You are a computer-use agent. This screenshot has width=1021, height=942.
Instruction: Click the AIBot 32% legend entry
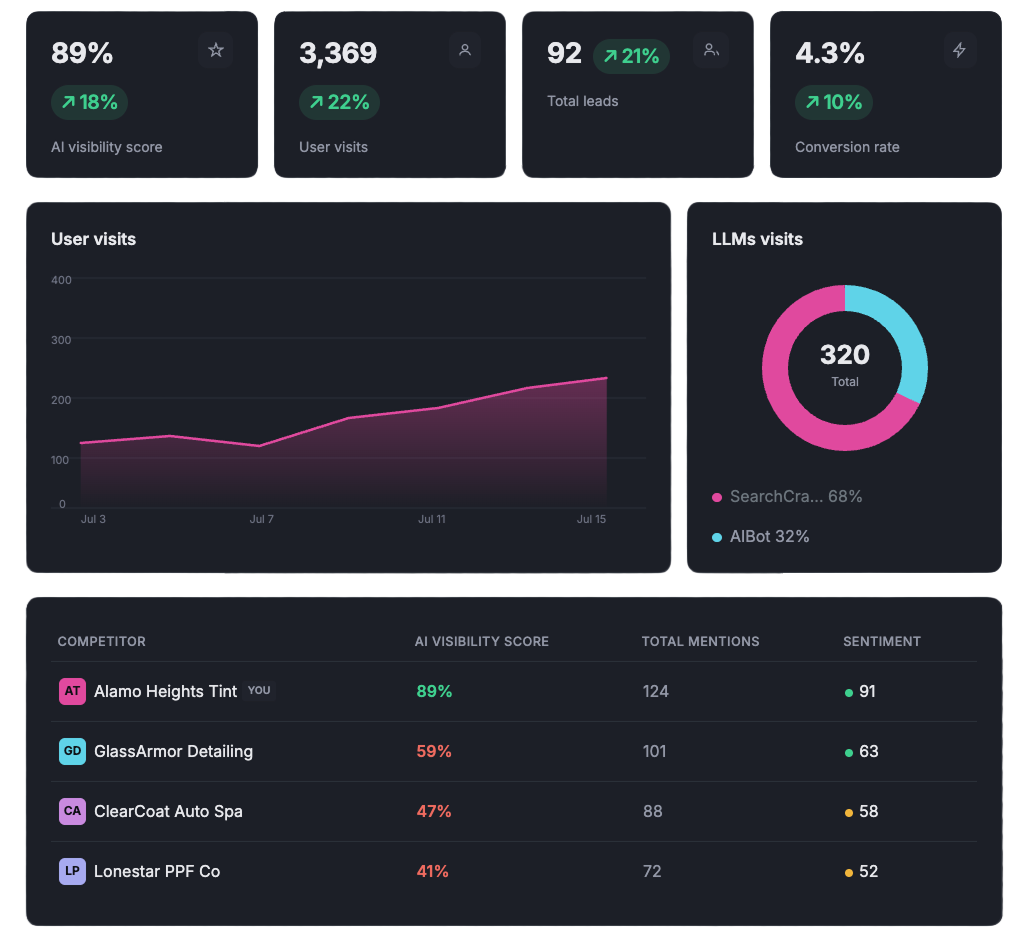[x=761, y=536]
